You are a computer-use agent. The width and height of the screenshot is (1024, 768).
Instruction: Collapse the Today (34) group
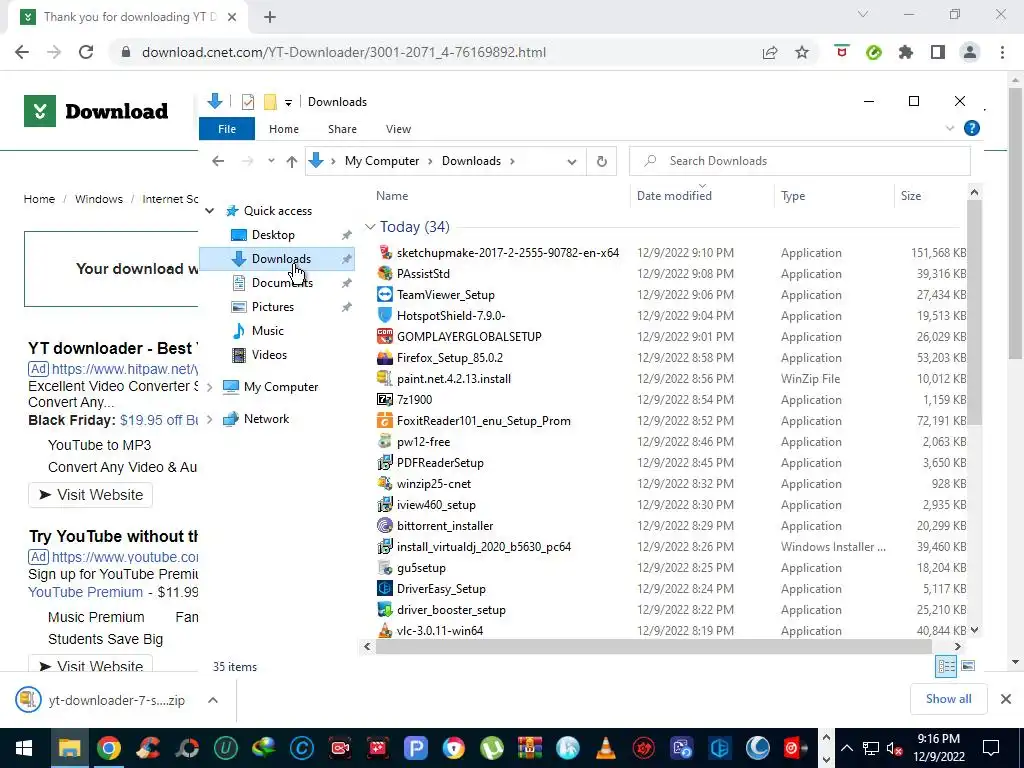370,227
